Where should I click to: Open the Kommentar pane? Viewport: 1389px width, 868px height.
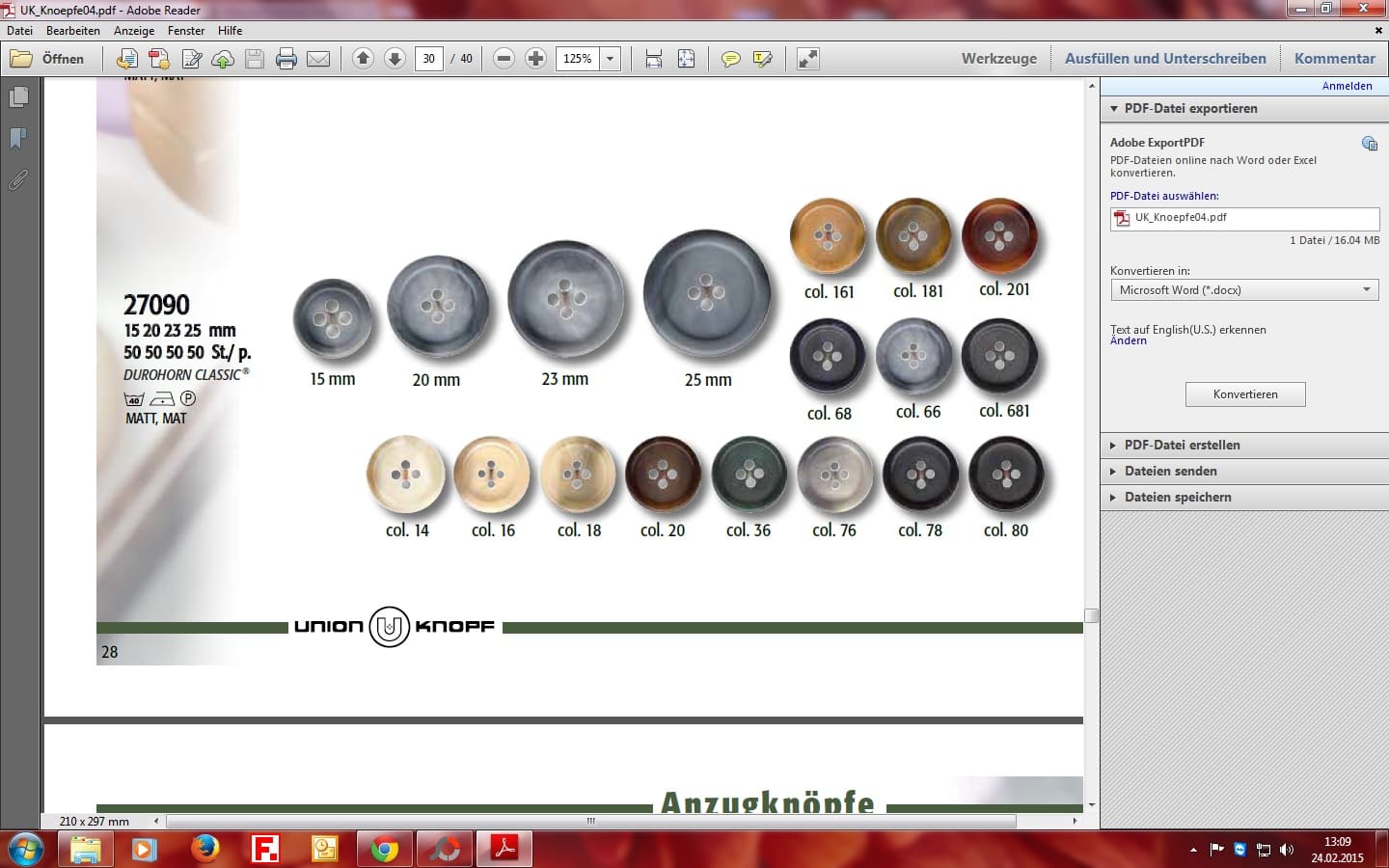[1335, 59]
